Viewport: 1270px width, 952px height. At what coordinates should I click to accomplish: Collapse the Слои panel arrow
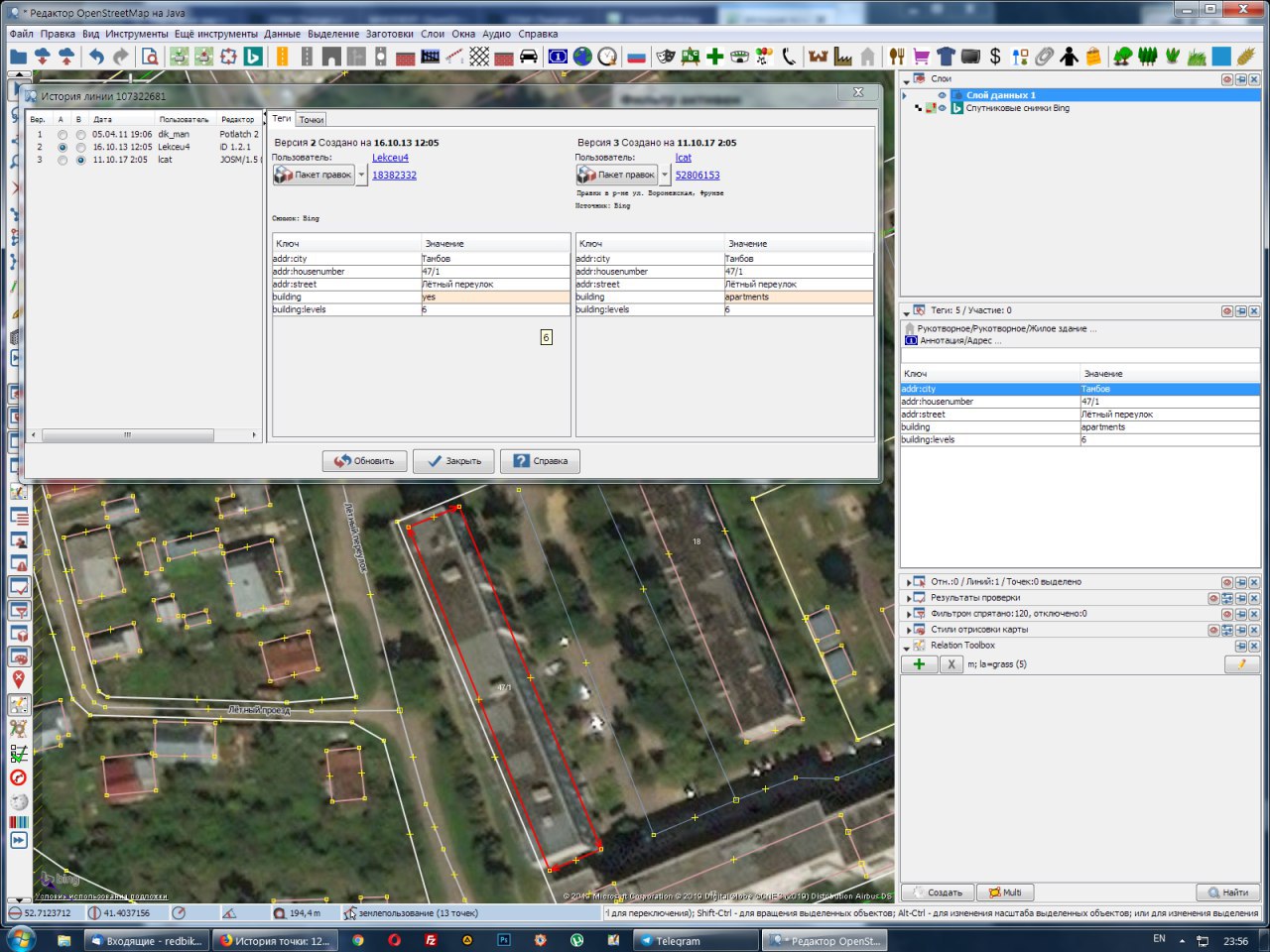(x=906, y=79)
